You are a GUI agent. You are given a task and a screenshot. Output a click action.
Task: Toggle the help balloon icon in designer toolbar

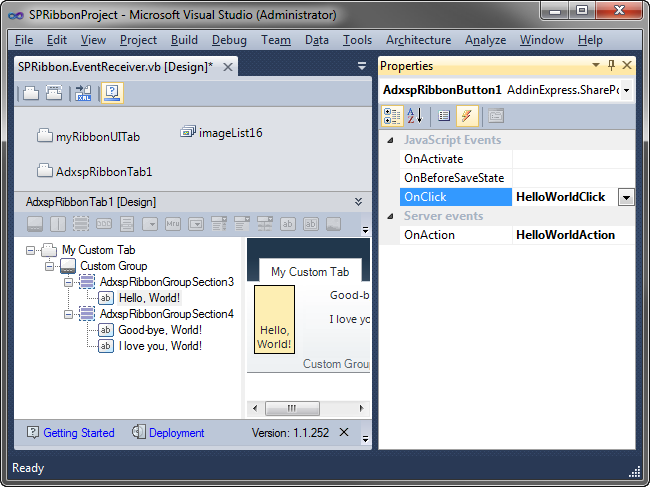point(112,93)
